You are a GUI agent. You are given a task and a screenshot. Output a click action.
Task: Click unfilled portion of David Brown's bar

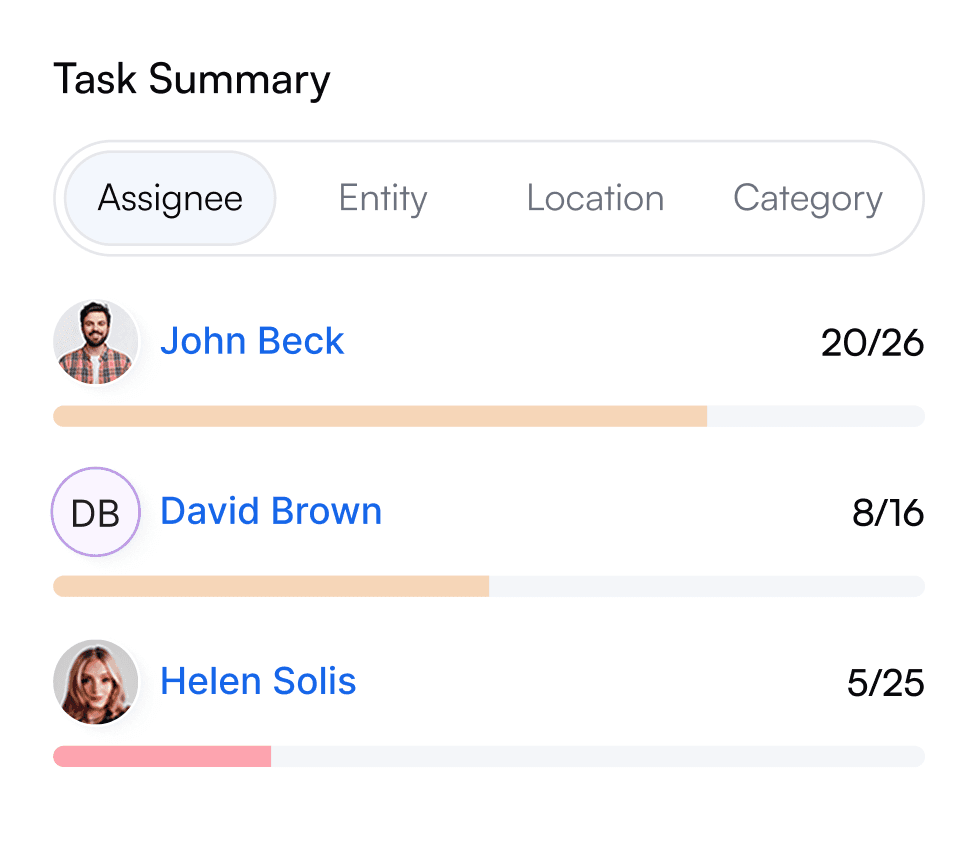coord(707,586)
